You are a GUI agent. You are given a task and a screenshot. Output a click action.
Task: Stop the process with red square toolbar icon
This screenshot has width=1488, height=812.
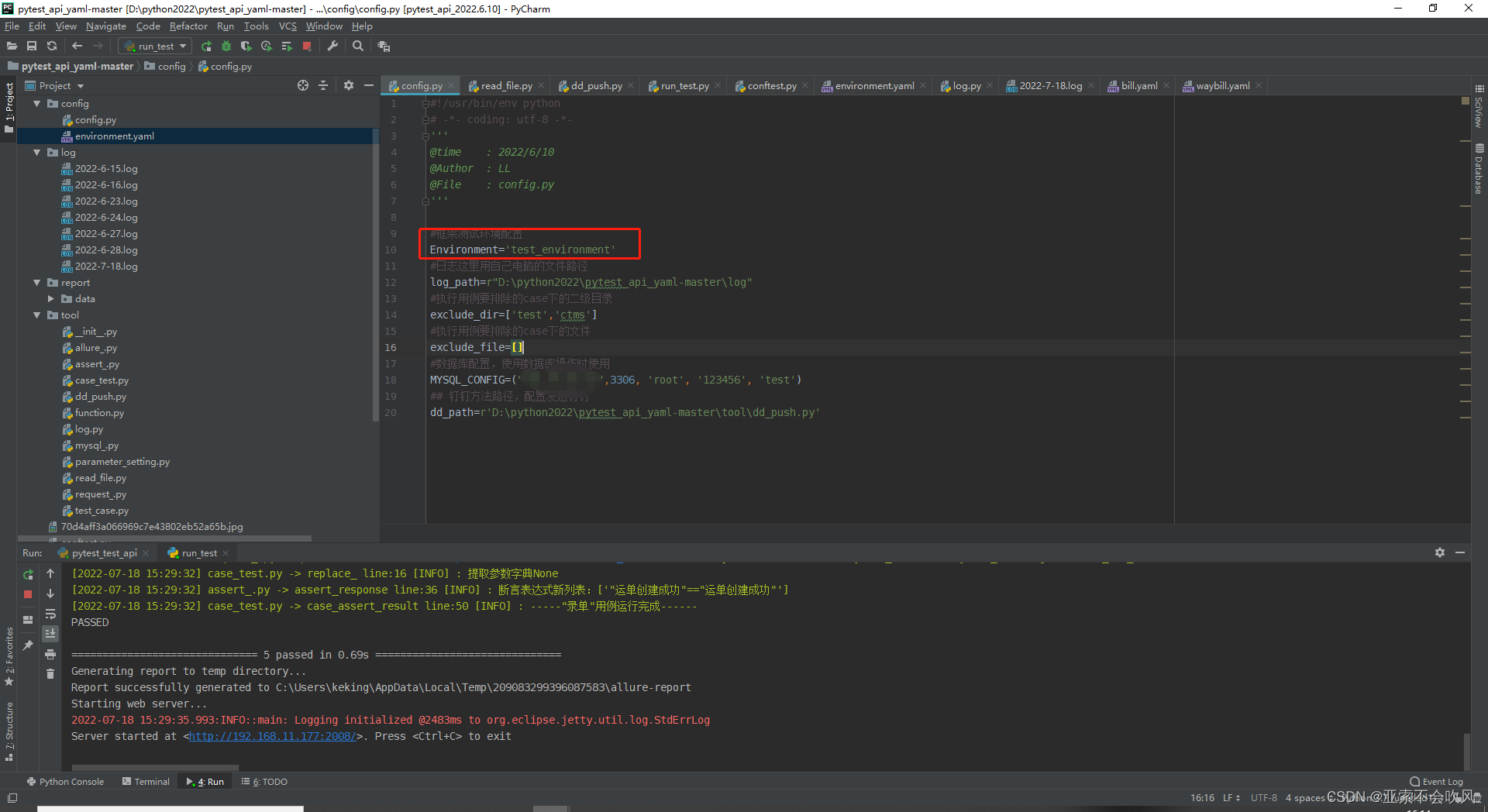(307, 46)
